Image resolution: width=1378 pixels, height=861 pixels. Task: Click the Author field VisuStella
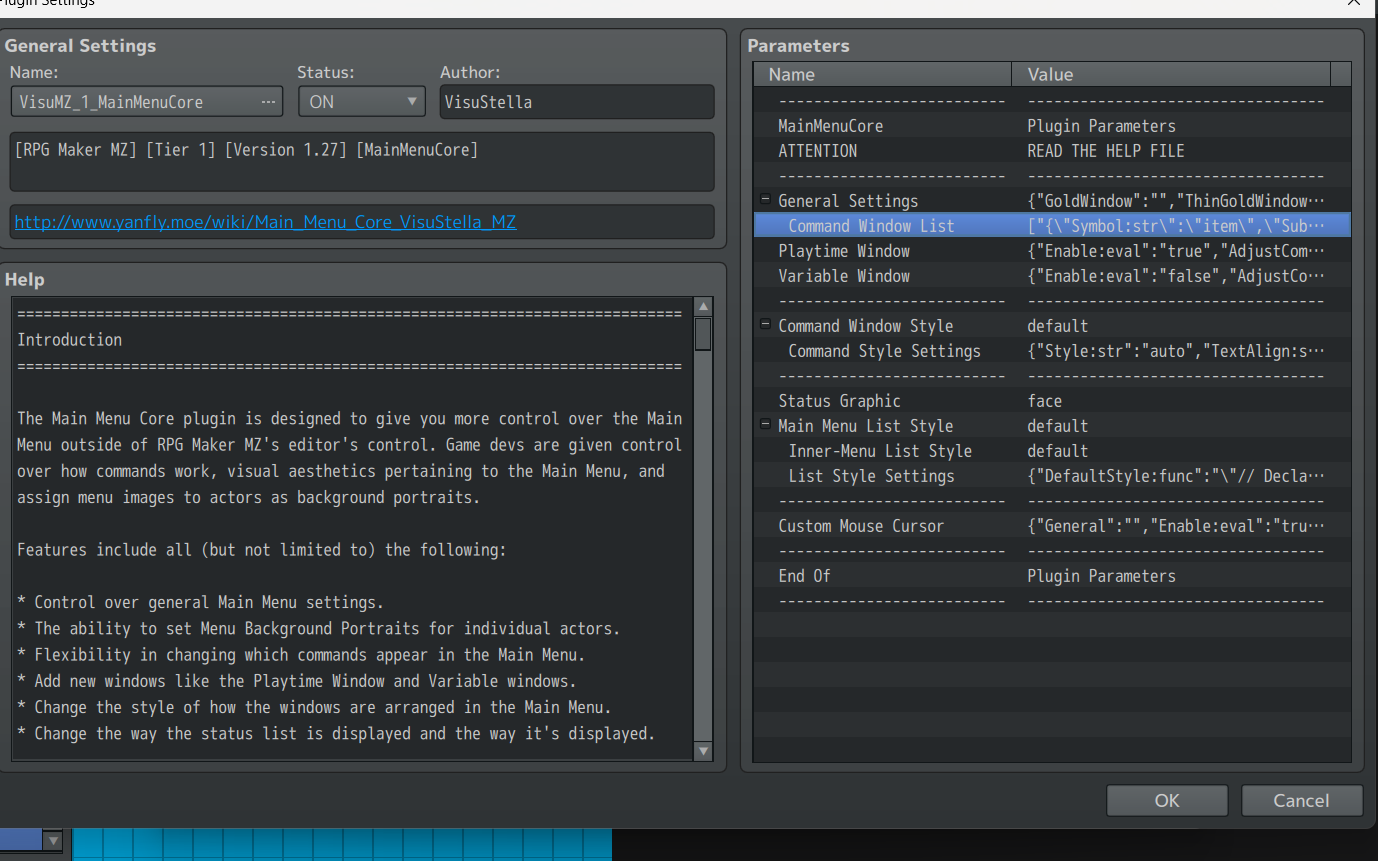[577, 102]
